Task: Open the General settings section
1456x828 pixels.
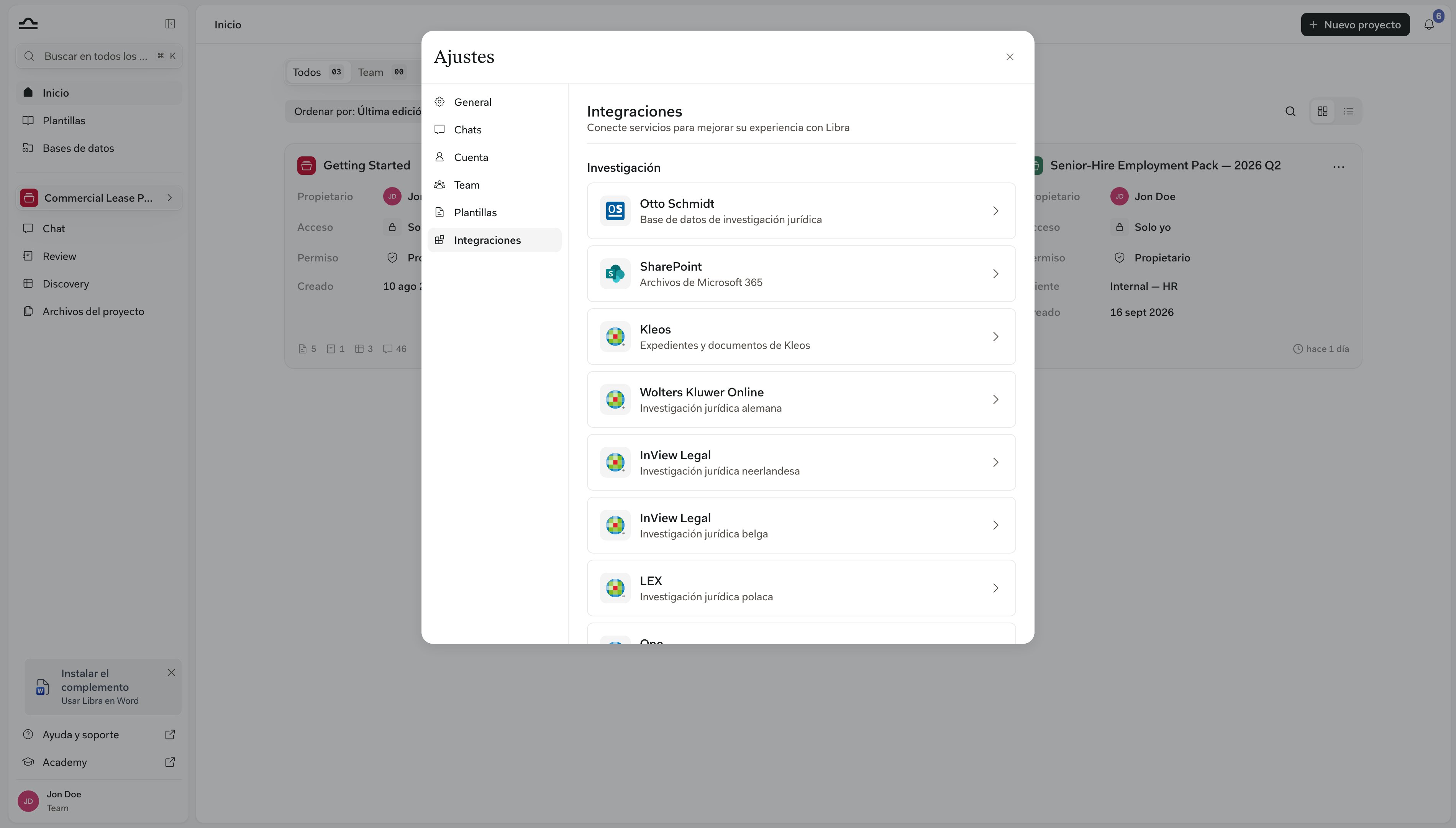Action: tap(494, 102)
